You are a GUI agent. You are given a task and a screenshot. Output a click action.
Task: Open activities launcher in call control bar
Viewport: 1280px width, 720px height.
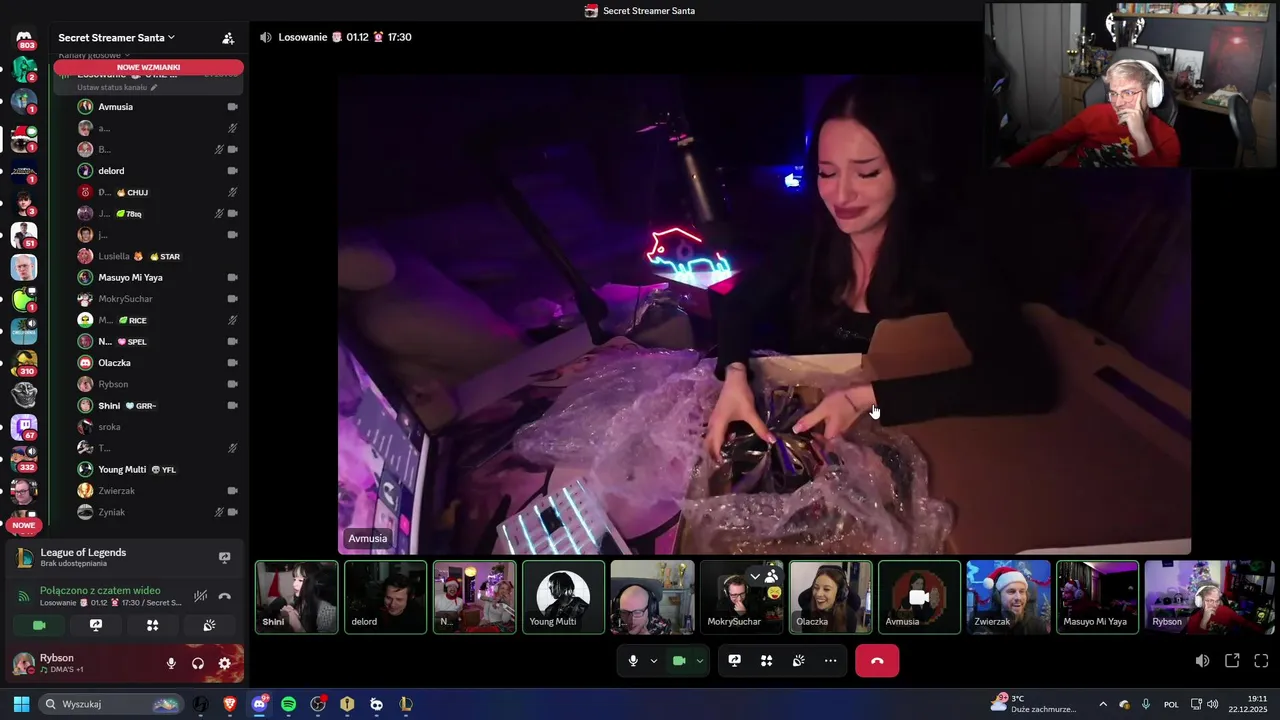coord(766,661)
